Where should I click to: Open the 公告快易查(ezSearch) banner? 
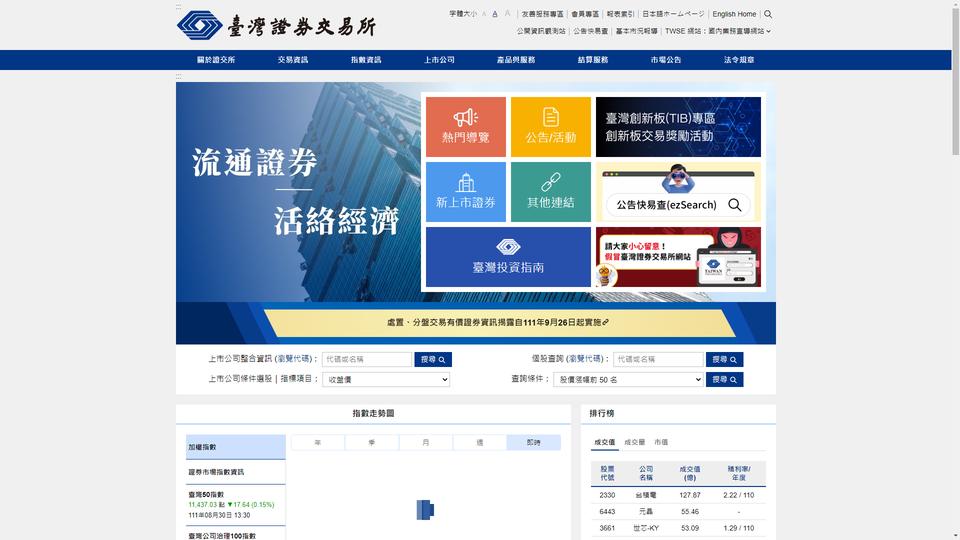click(678, 192)
